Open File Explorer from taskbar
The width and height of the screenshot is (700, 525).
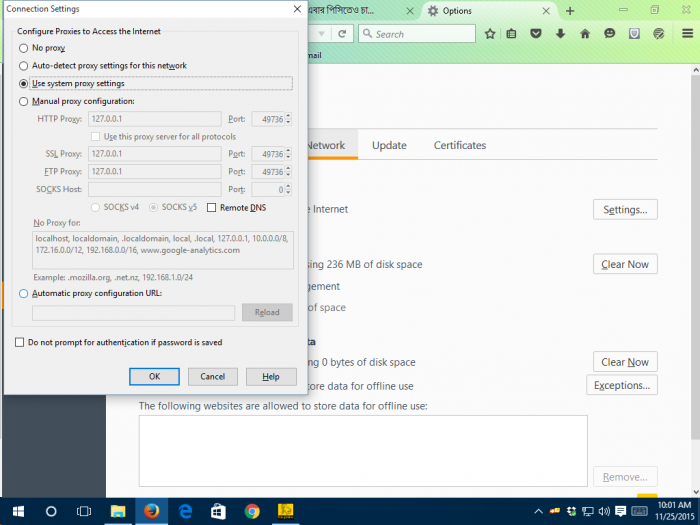point(118,512)
